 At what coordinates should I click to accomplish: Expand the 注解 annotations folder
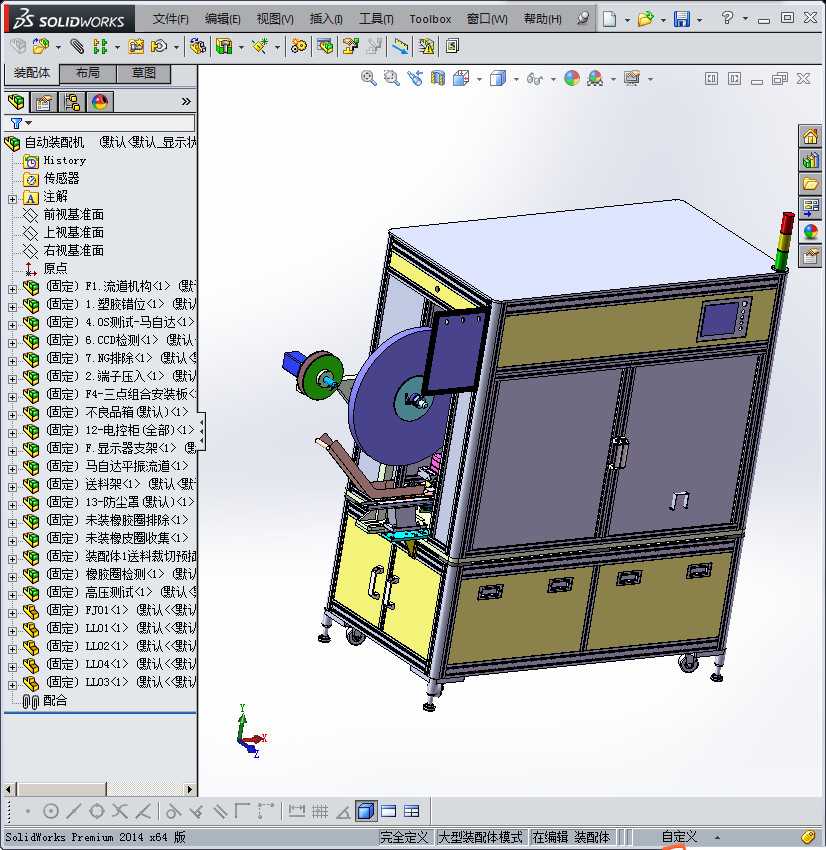12,199
